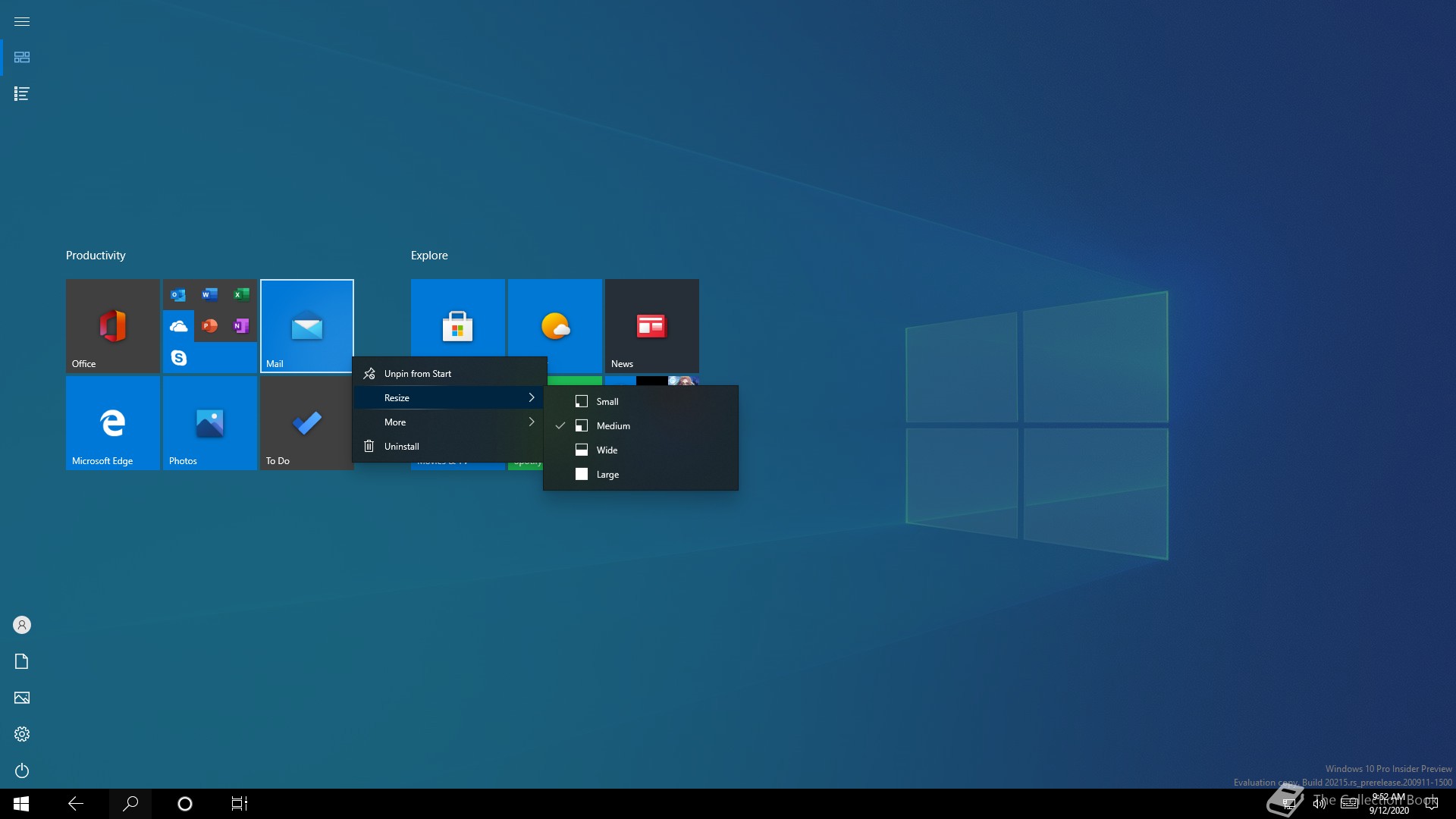This screenshot has height=819, width=1456.
Task: Open Excel from the Office folder tile
Action: (241, 295)
